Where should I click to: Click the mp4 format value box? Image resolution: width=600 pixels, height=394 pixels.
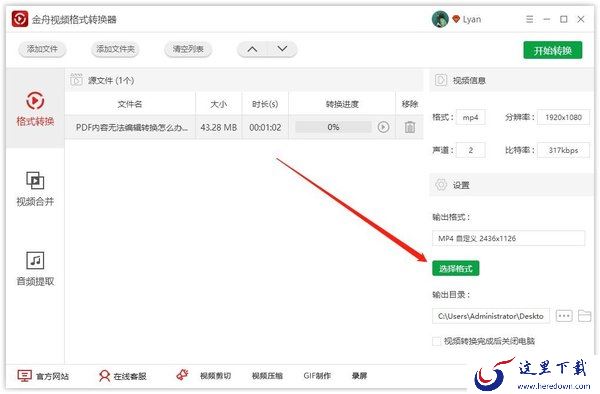tap(471, 117)
